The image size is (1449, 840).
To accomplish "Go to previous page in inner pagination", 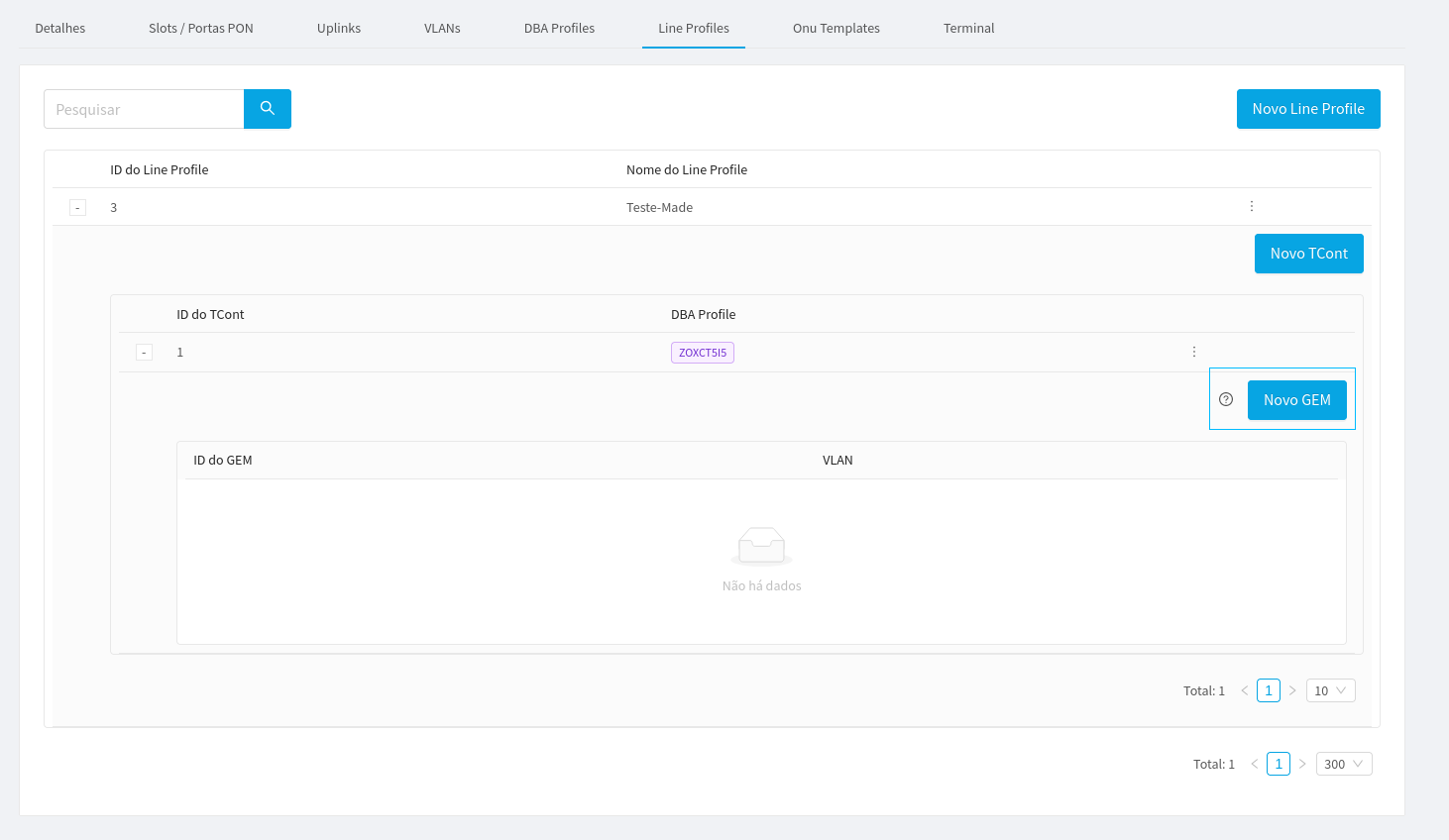I will pos(1245,690).
